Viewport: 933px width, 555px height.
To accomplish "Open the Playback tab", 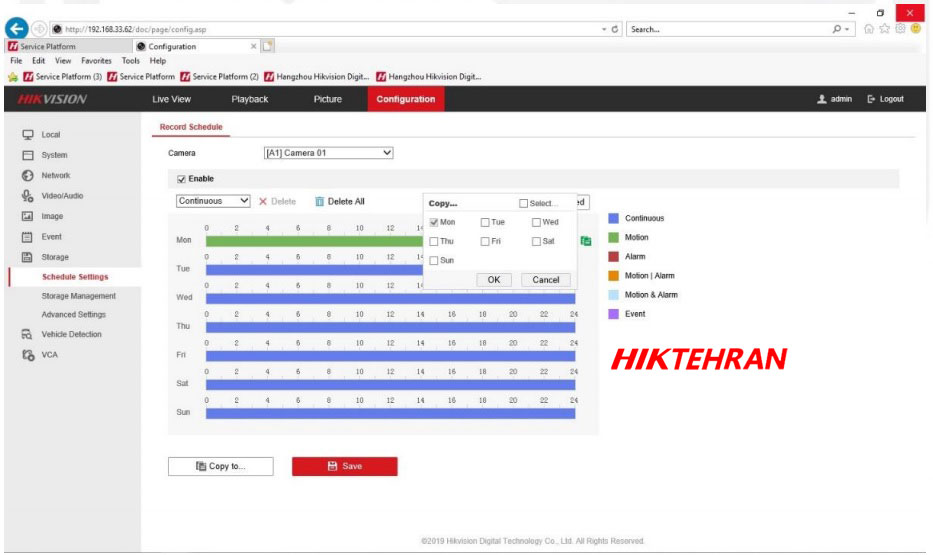I will pos(250,99).
